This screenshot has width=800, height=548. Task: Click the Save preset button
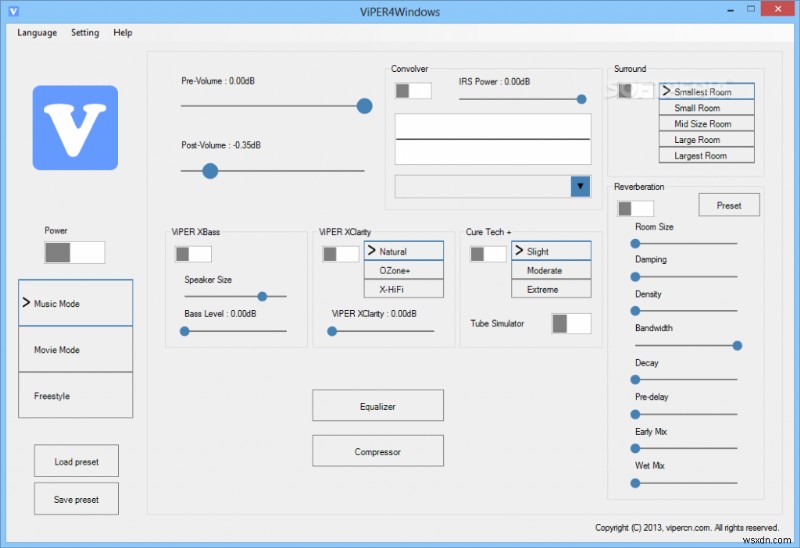(77, 499)
